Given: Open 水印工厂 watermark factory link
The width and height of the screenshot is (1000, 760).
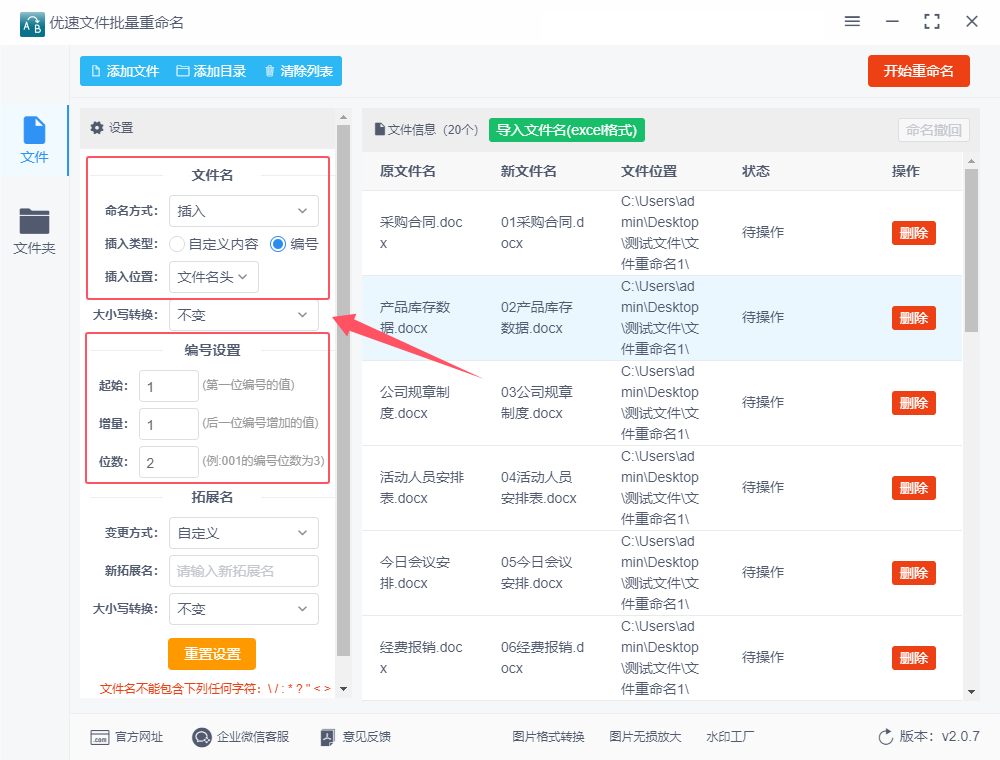Looking at the screenshot, I should click(x=730, y=737).
